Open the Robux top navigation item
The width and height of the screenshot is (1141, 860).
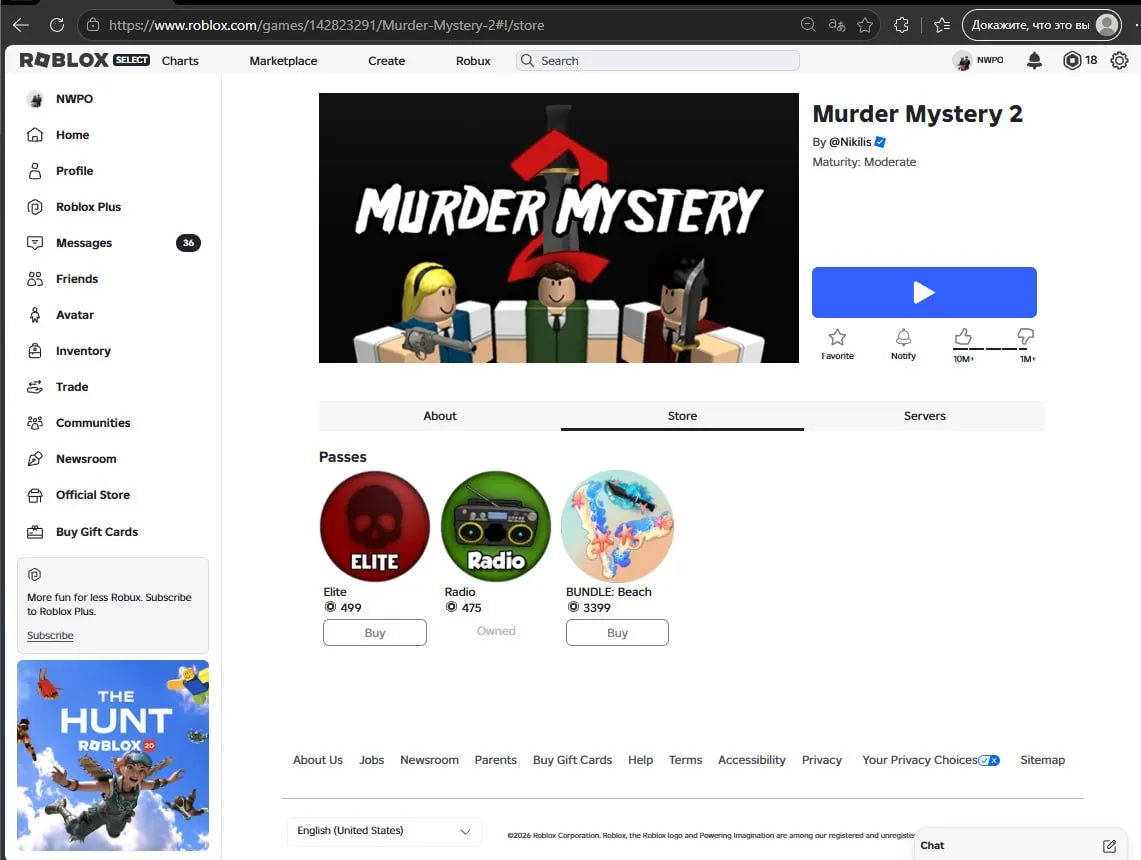point(473,61)
